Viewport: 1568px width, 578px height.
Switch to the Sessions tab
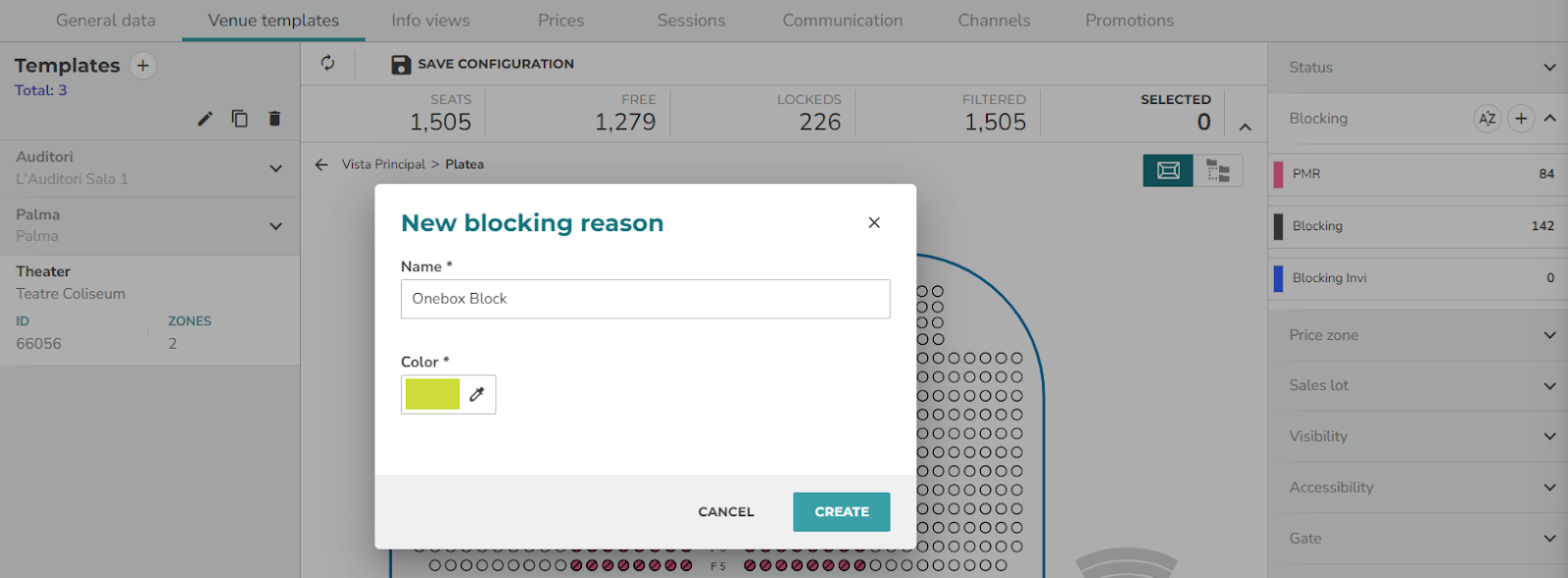[x=691, y=20]
